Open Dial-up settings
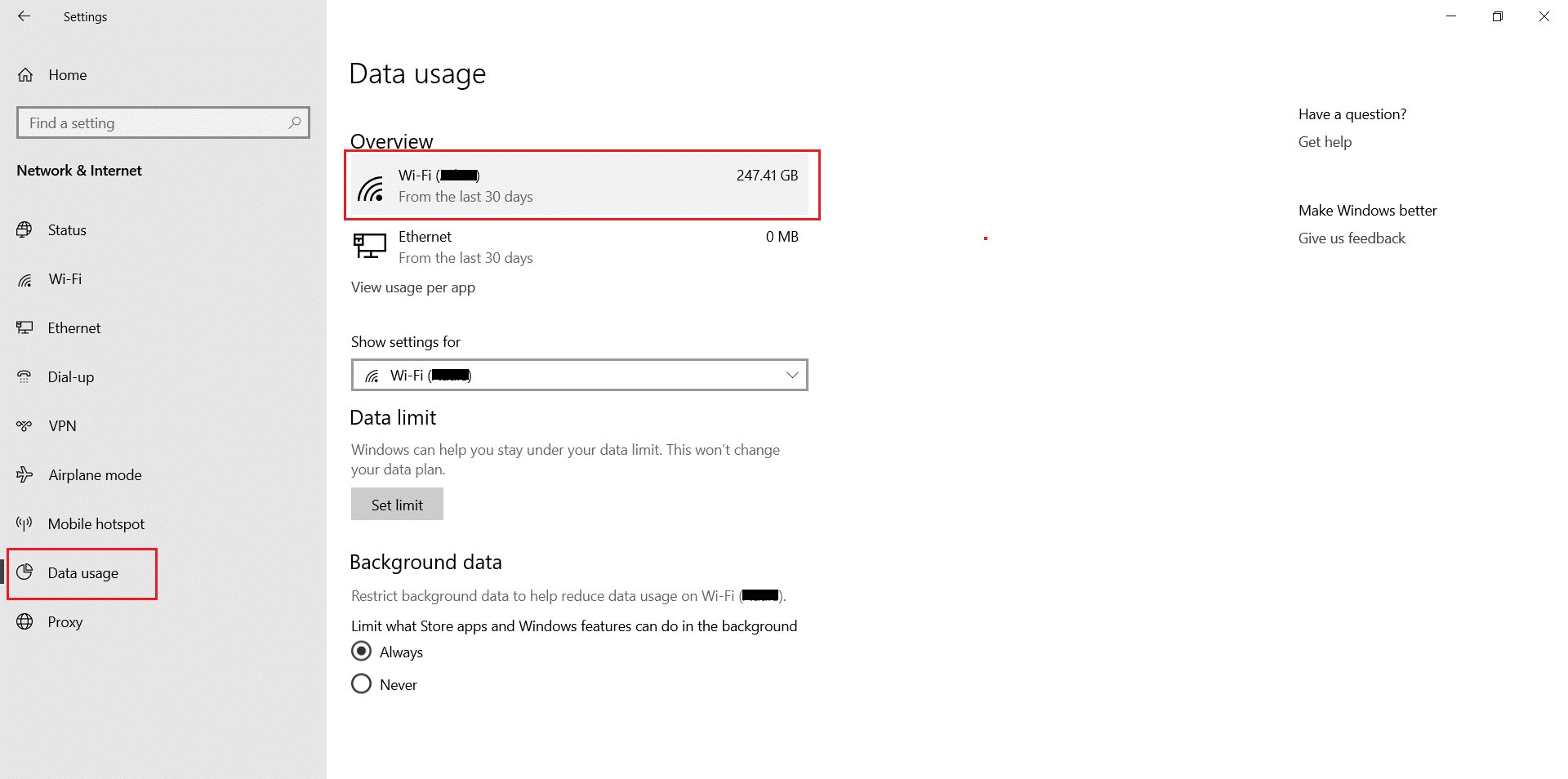Viewport: 1568px width, 779px height. (x=72, y=376)
